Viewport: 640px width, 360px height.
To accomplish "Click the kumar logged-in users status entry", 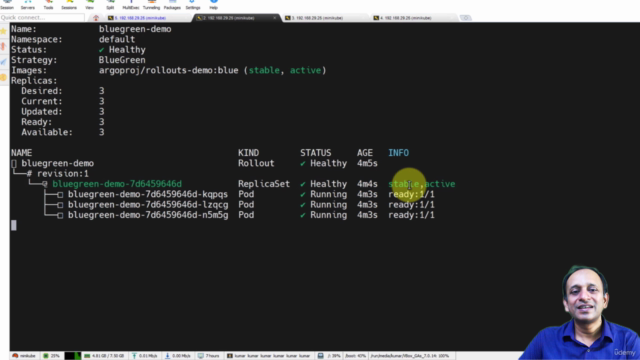I will click(x=269, y=356).
